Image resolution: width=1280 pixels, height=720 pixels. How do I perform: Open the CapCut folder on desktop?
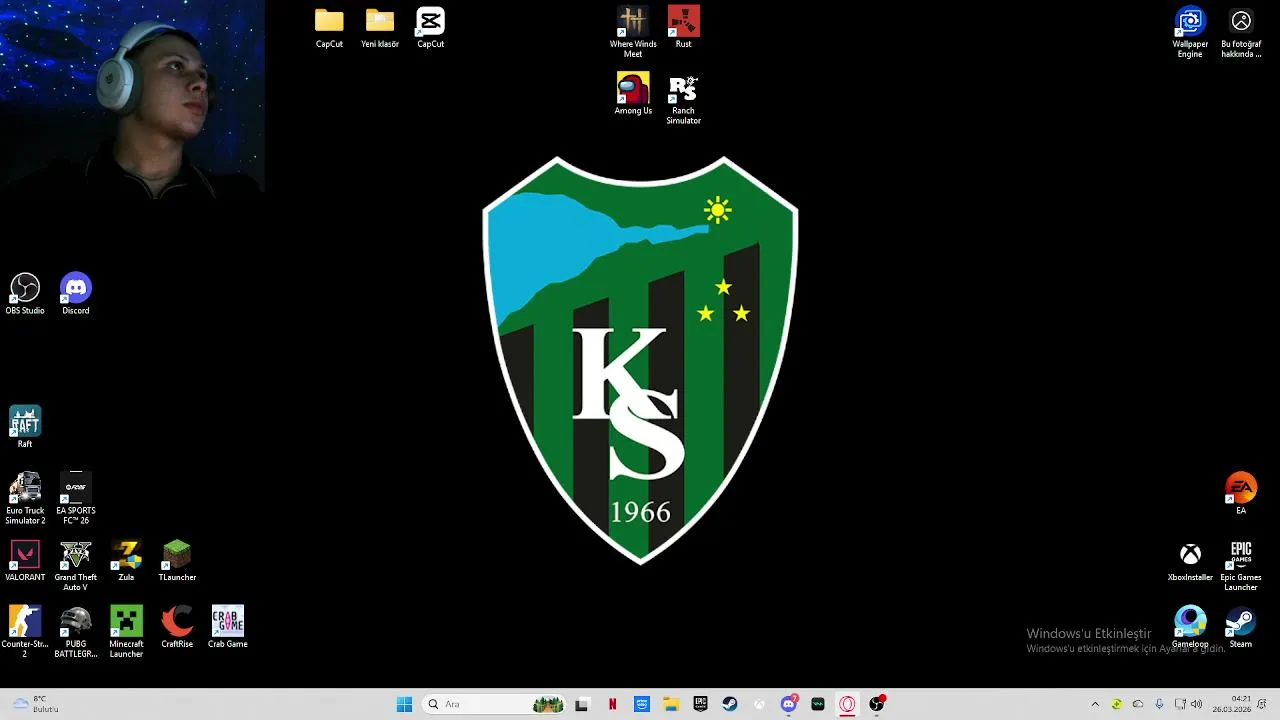329,28
